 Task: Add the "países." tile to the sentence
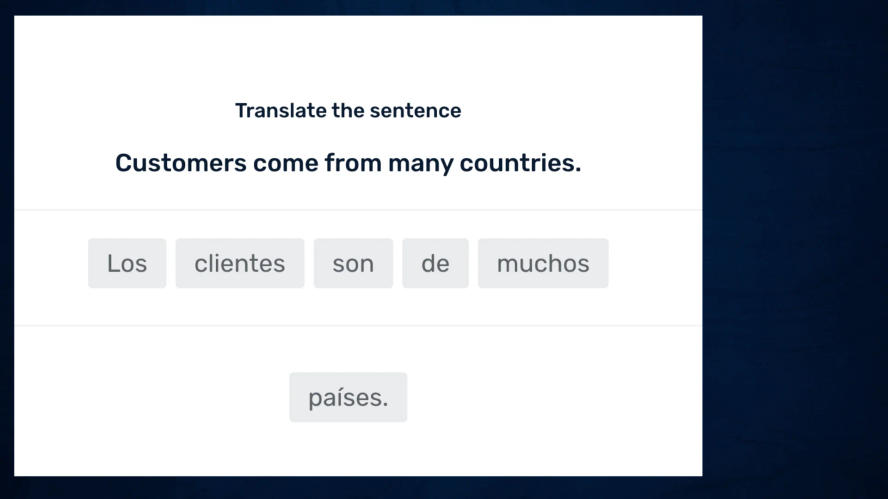click(x=348, y=397)
